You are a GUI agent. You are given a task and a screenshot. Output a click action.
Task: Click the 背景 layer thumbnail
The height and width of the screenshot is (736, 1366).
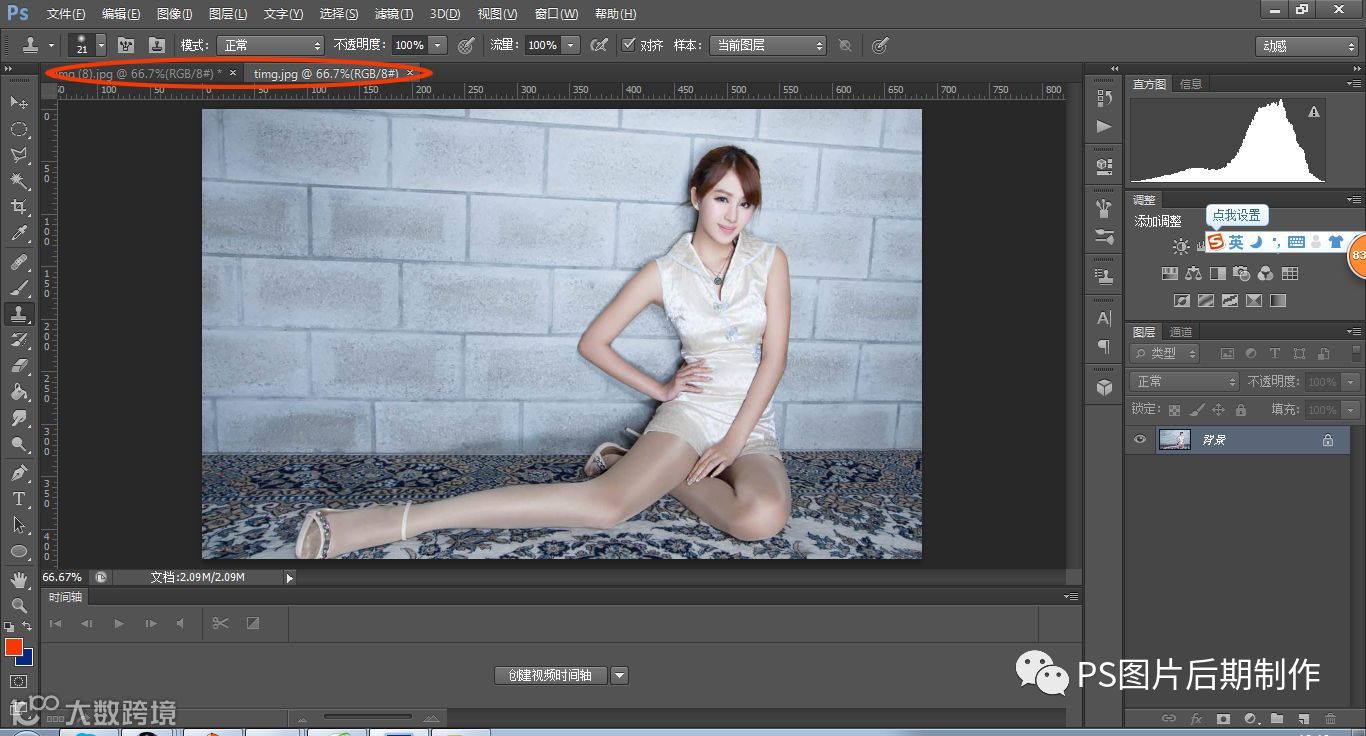point(1174,440)
